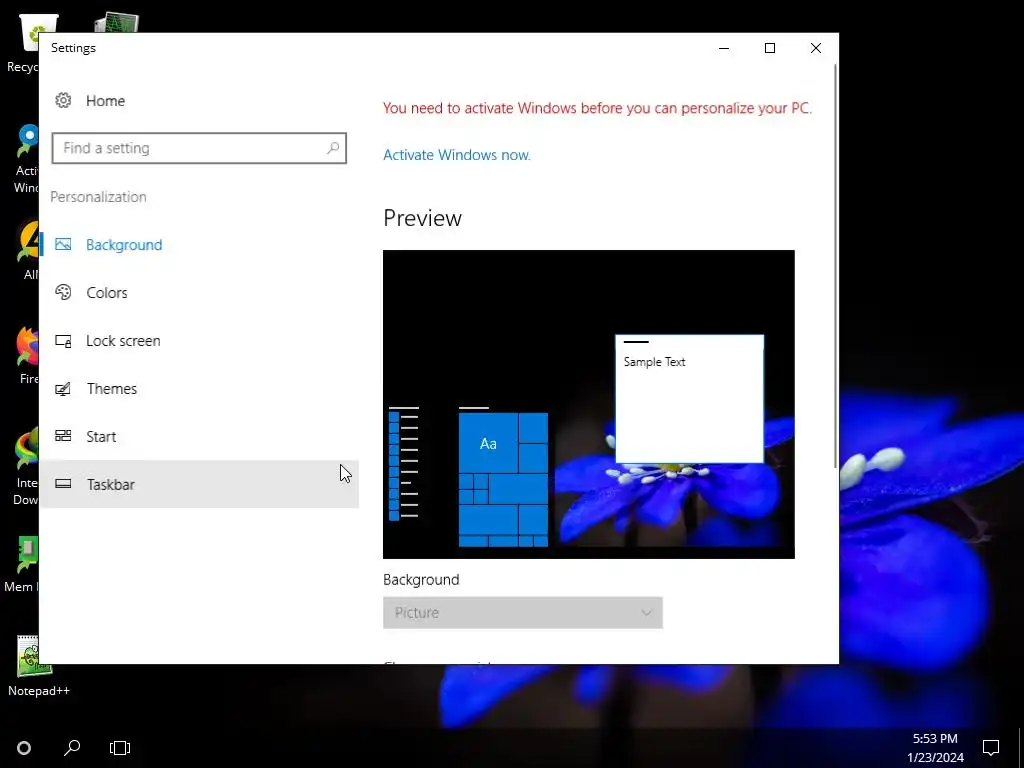Go to Lock screen settings
This screenshot has height=768, width=1024.
tap(199, 341)
